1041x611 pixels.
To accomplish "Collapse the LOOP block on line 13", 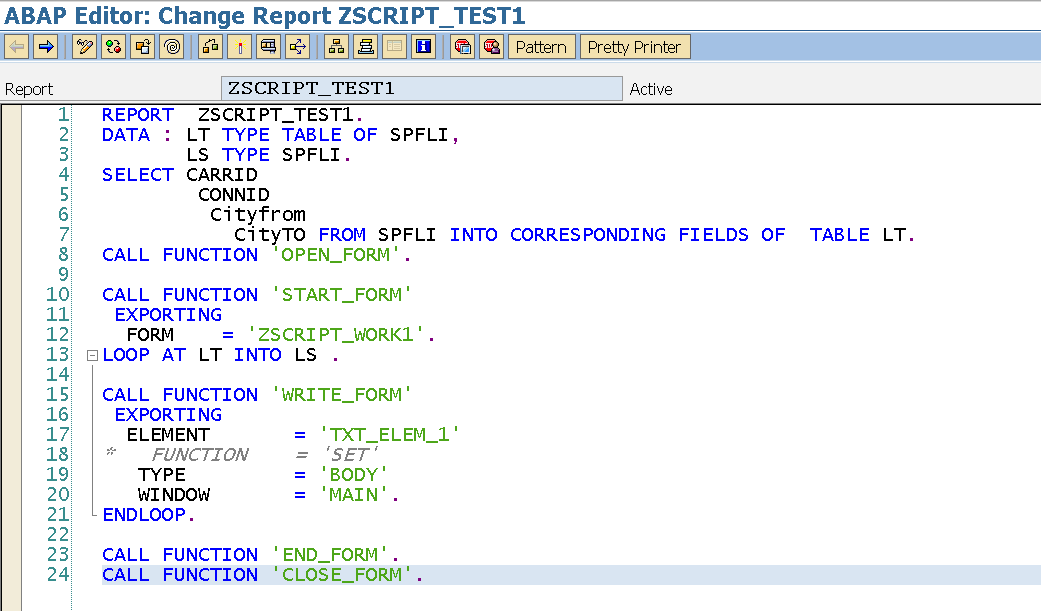I will pos(91,354).
